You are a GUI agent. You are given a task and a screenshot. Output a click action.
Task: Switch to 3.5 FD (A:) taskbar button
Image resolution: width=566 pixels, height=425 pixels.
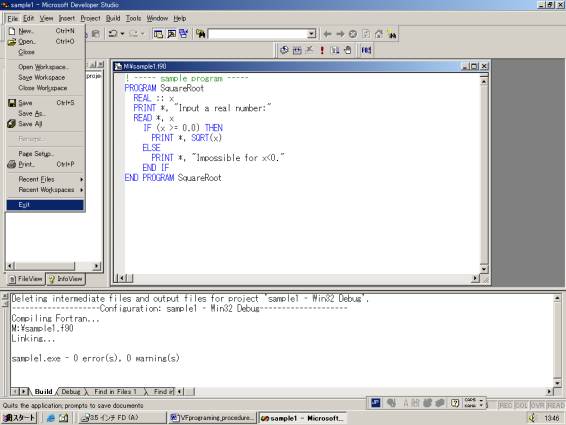tap(122, 418)
